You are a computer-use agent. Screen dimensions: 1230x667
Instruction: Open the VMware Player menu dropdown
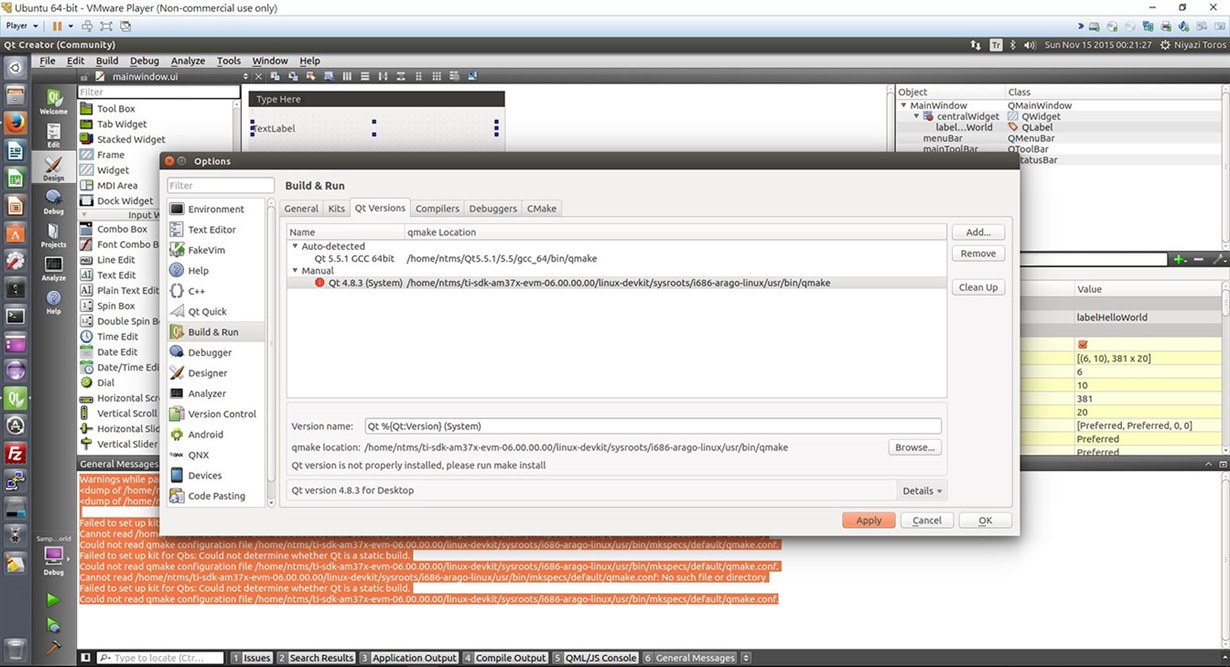coord(22,25)
